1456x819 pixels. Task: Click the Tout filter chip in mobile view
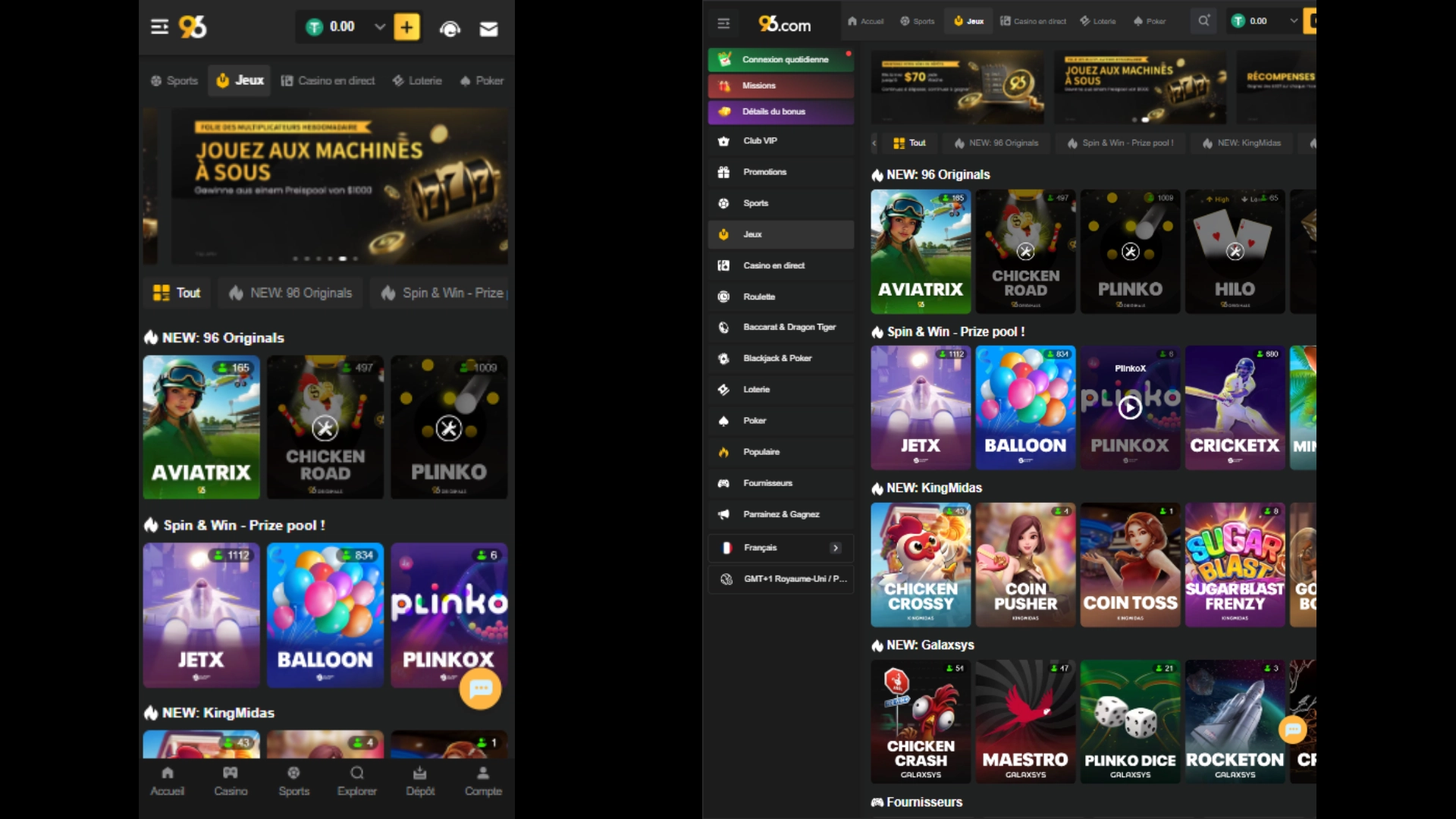[177, 293]
